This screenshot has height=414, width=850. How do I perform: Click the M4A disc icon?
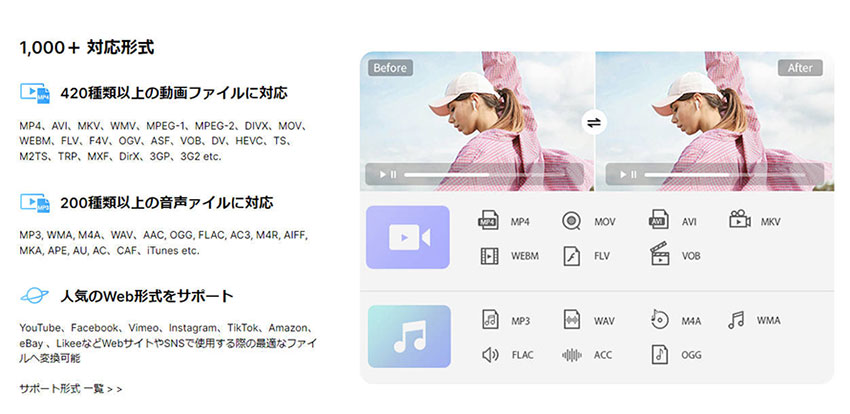[x=658, y=320]
